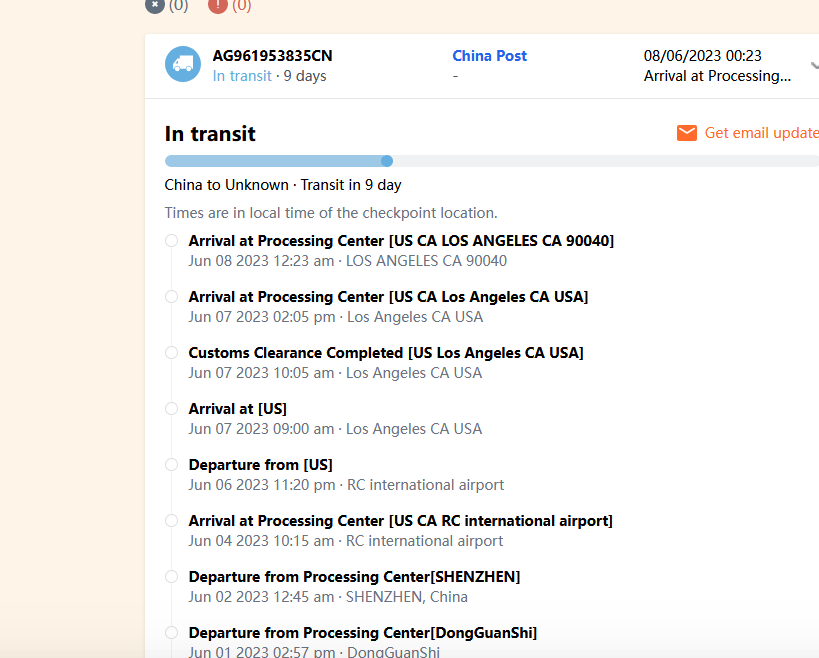Click the blue truck shipment icon

[183, 65]
